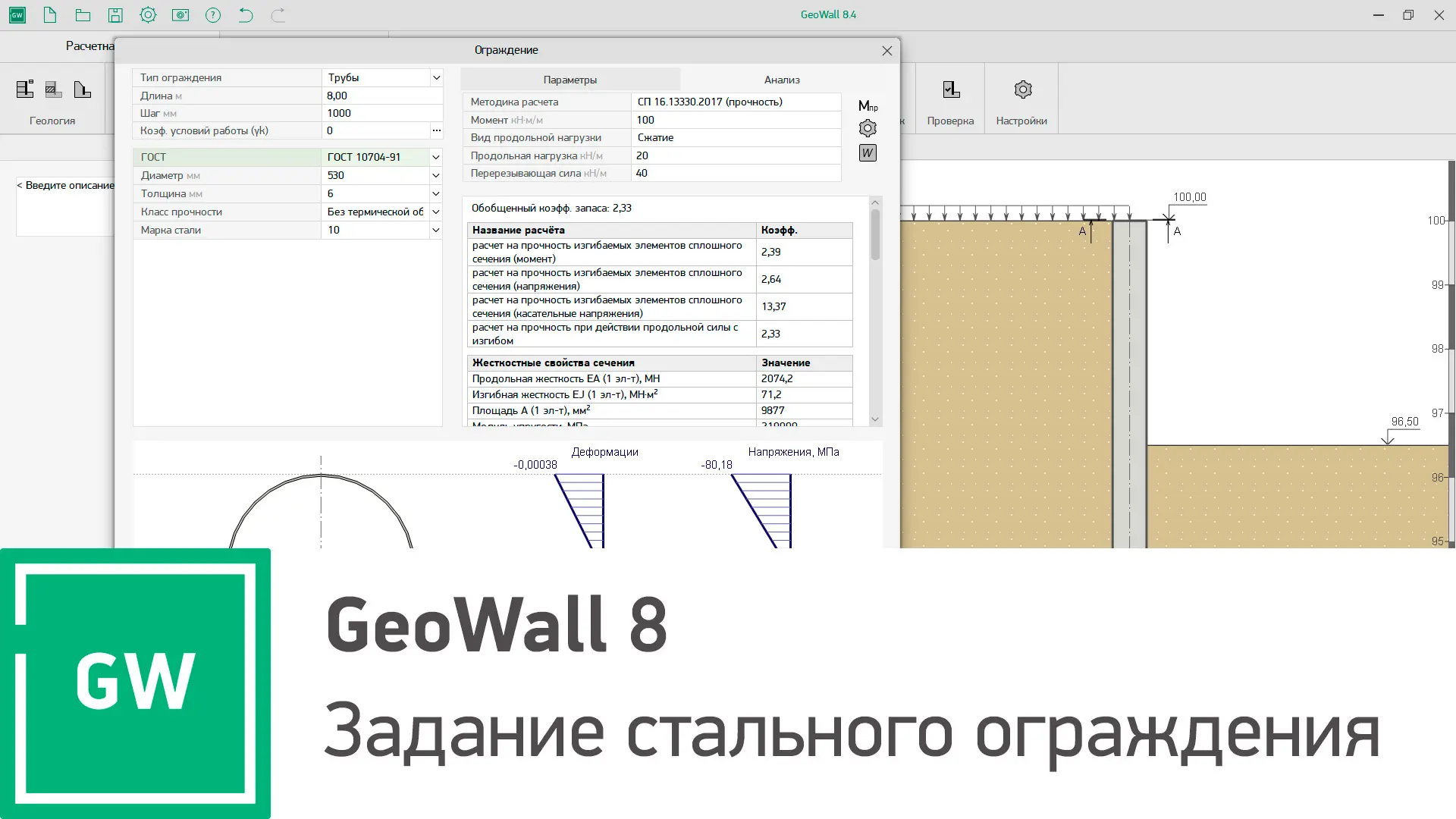1456x819 pixels.
Task: Click the Проверка check icon
Action: pyautogui.click(x=951, y=89)
